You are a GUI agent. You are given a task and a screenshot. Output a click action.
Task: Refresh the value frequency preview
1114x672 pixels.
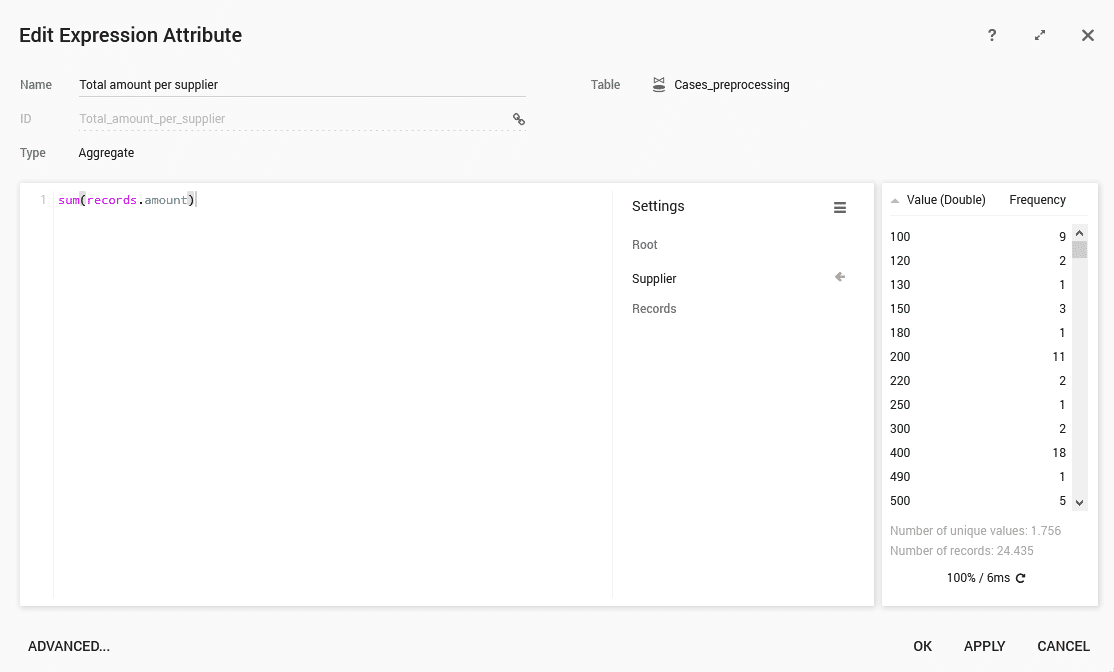click(x=1020, y=578)
